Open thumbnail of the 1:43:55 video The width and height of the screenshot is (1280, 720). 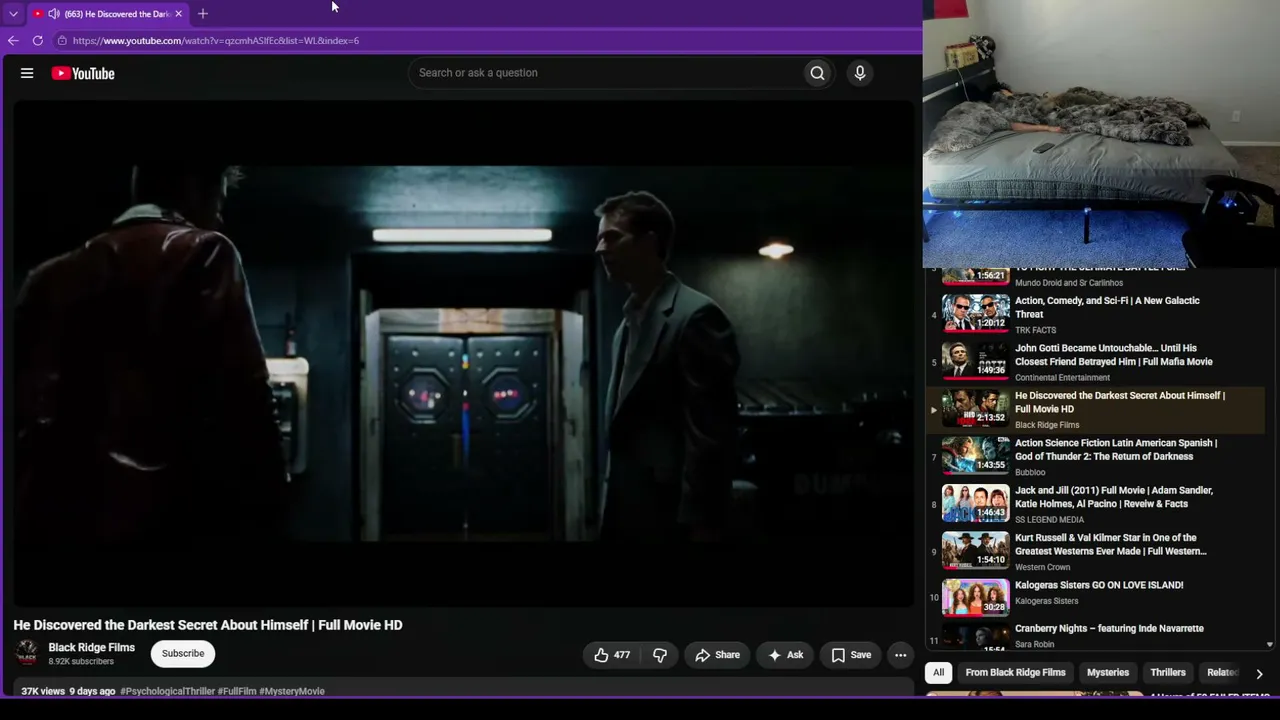(x=976, y=455)
